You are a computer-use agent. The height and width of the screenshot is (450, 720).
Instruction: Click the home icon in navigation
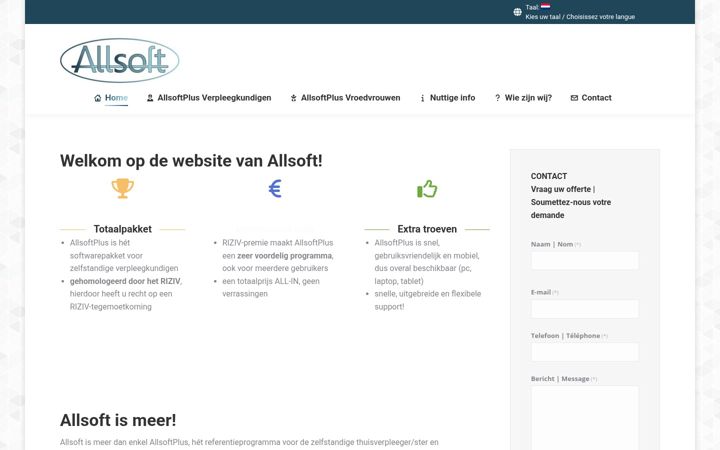[x=97, y=98]
